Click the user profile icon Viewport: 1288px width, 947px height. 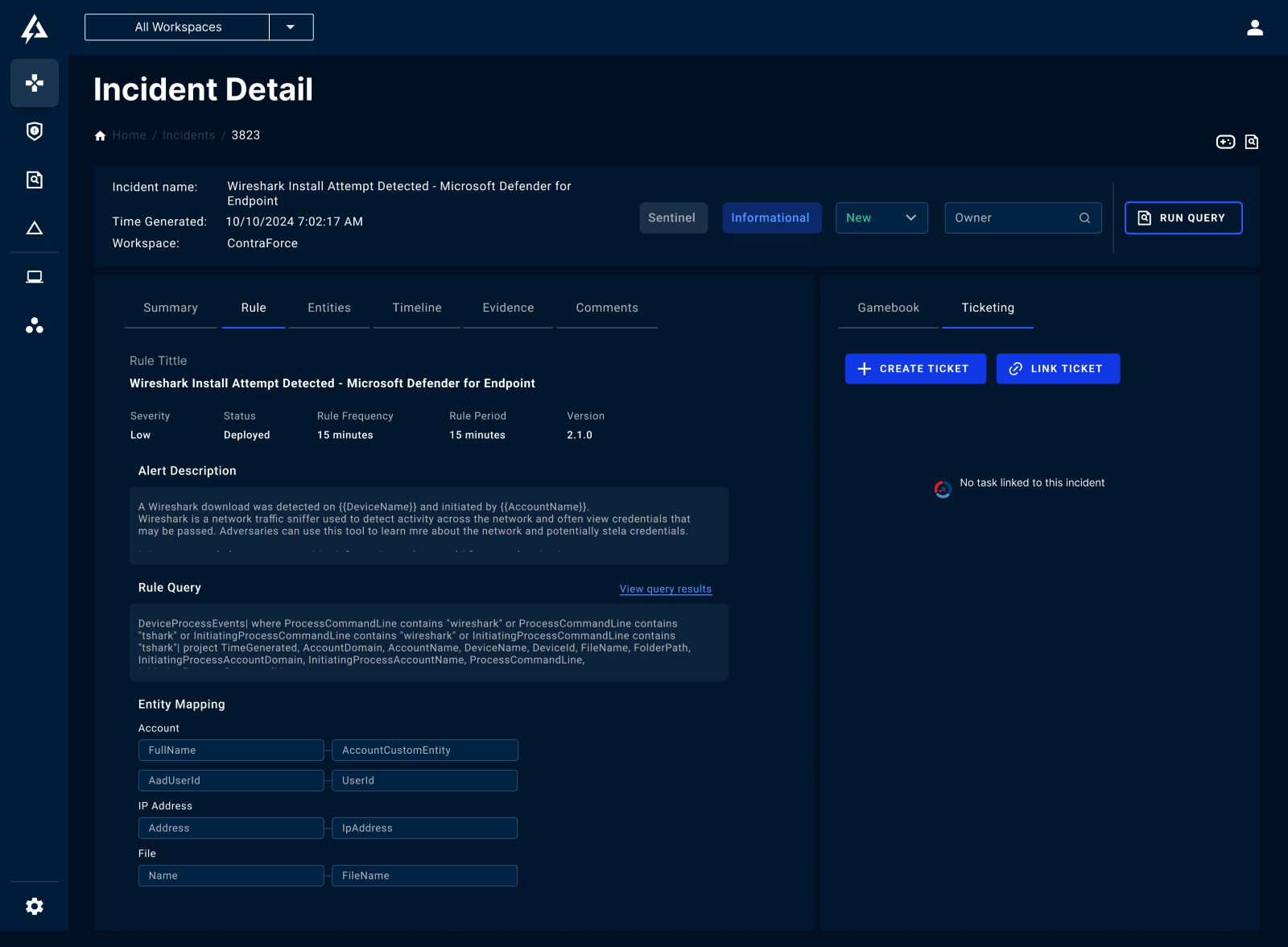click(1254, 28)
